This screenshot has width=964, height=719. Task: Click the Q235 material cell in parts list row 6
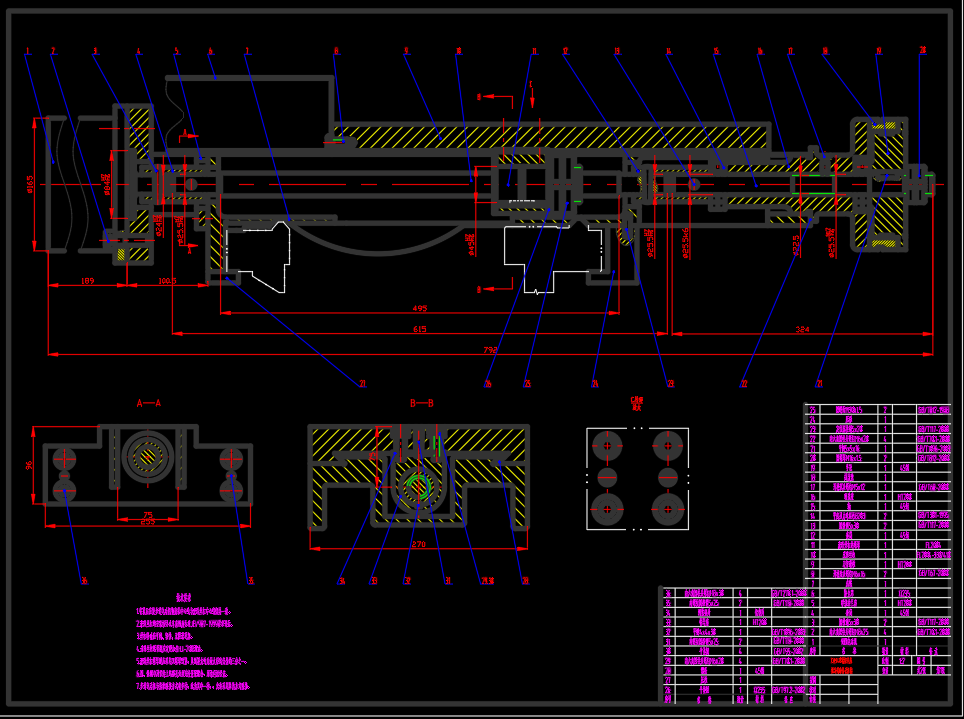point(904,594)
